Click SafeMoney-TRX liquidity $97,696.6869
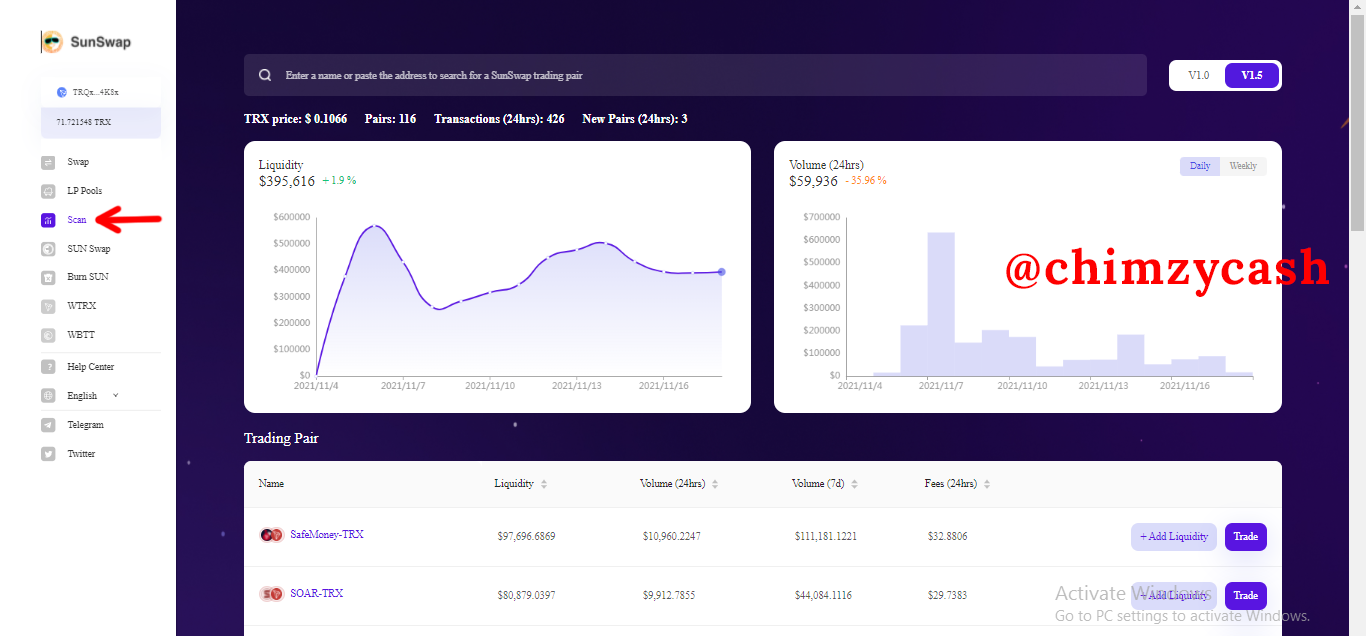The width and height of the screenshot is (1366, 636). 526,537
